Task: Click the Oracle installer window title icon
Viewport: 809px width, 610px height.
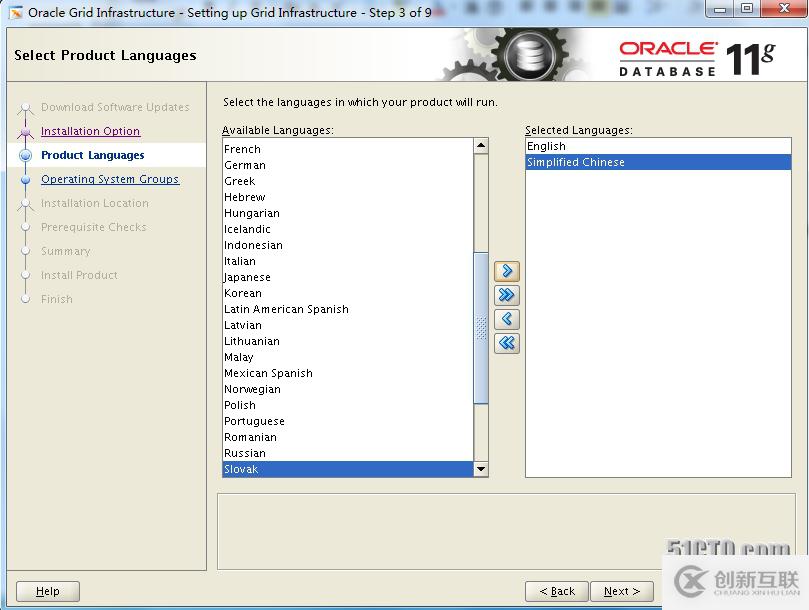Action: (x=16, y=12)
